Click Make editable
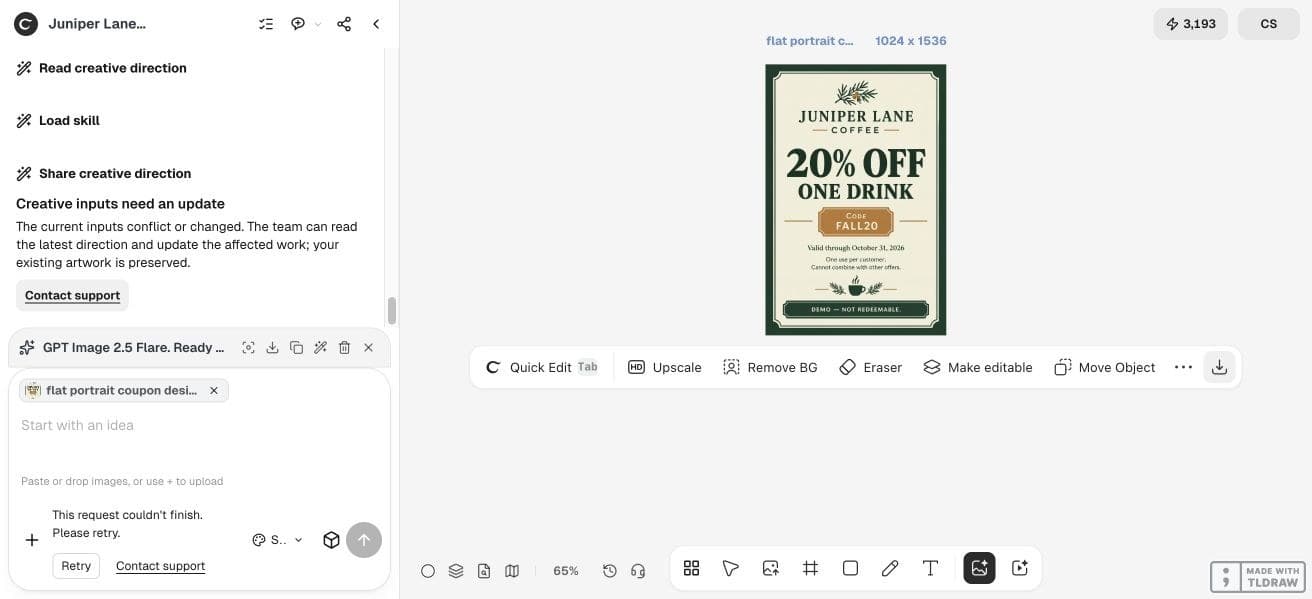1312x599 pixels. tap(978, 368)
